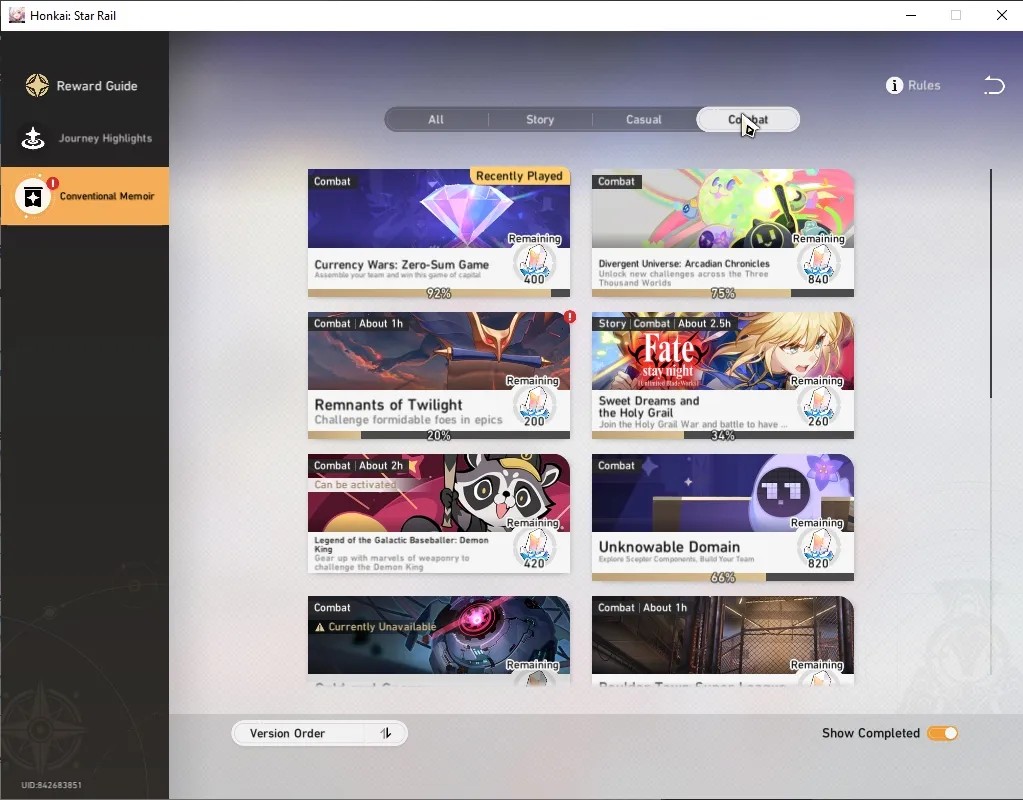Image resolution: width=1023 pixels, height=800 pixels.
Task: Open the Remnants of Twilight card
Action: click(438, 375)
